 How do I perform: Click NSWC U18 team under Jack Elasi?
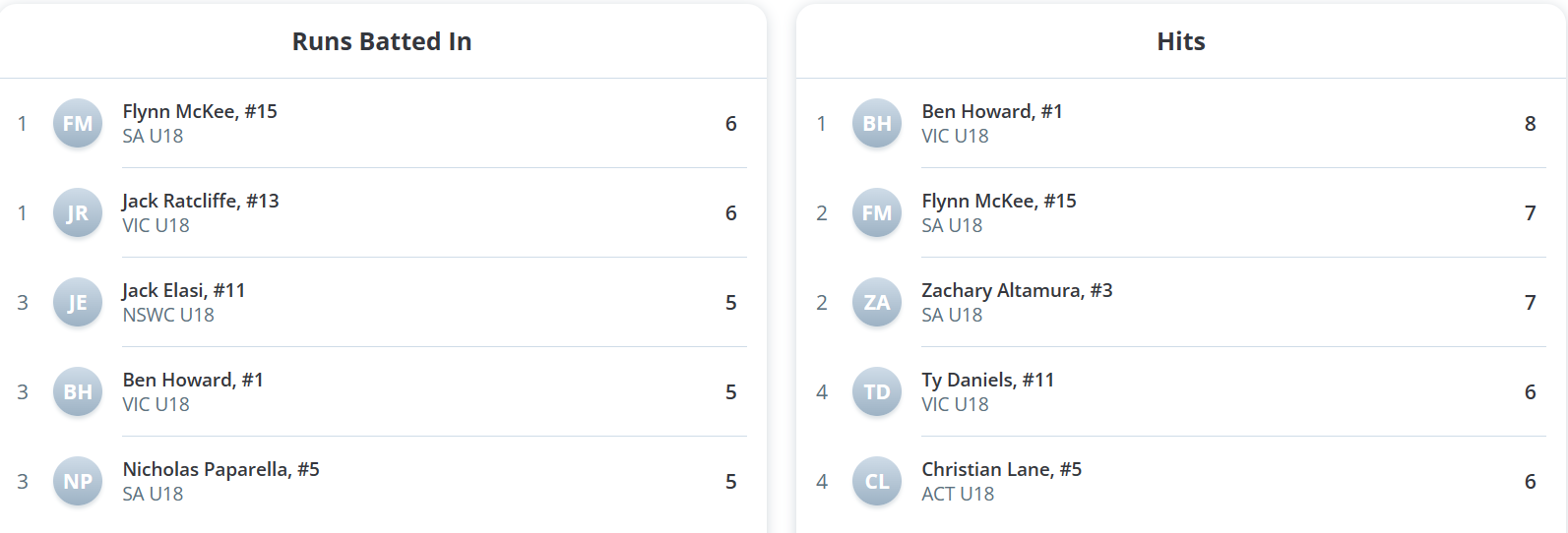pos(168,316)
